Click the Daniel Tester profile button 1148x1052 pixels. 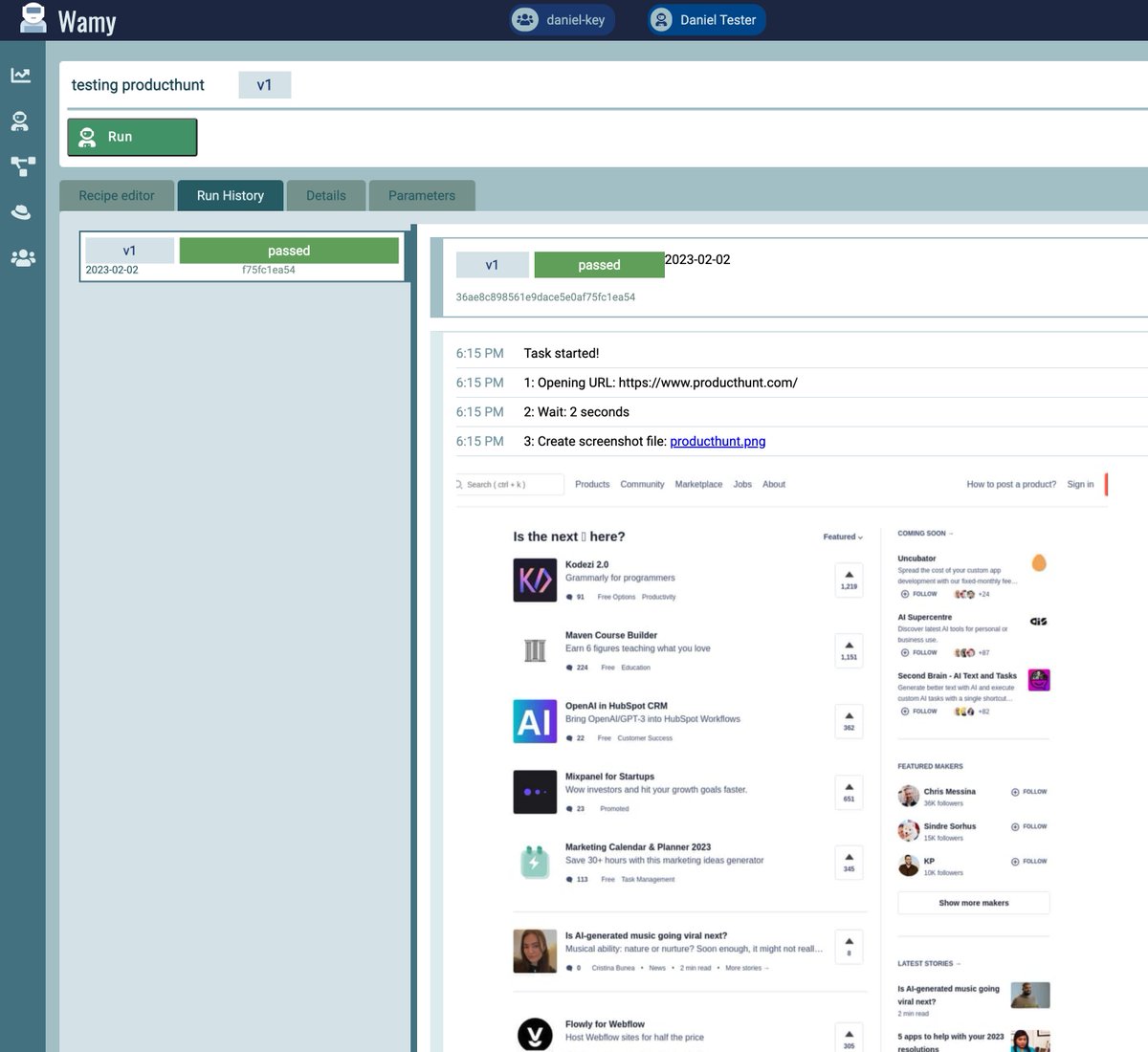706,20
